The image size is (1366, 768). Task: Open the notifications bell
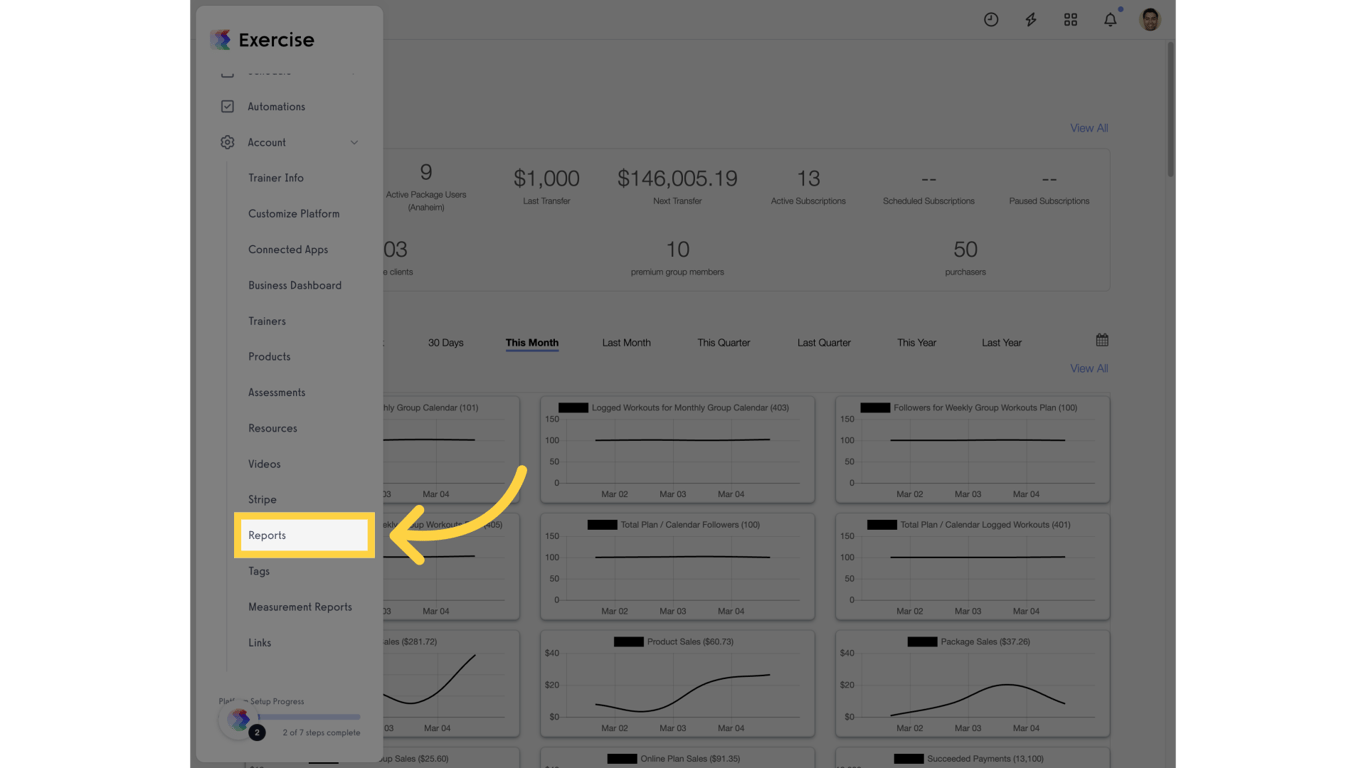point(1110,19)
